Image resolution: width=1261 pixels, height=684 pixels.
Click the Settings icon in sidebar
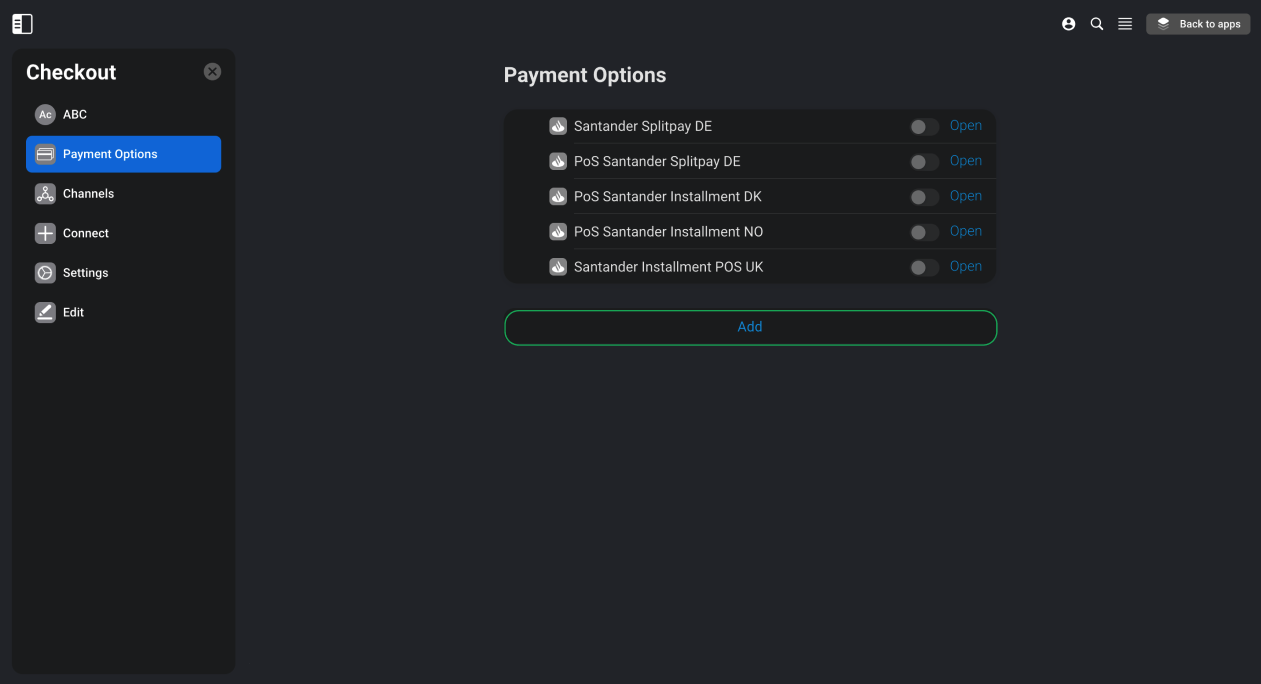tap(45, 273)
